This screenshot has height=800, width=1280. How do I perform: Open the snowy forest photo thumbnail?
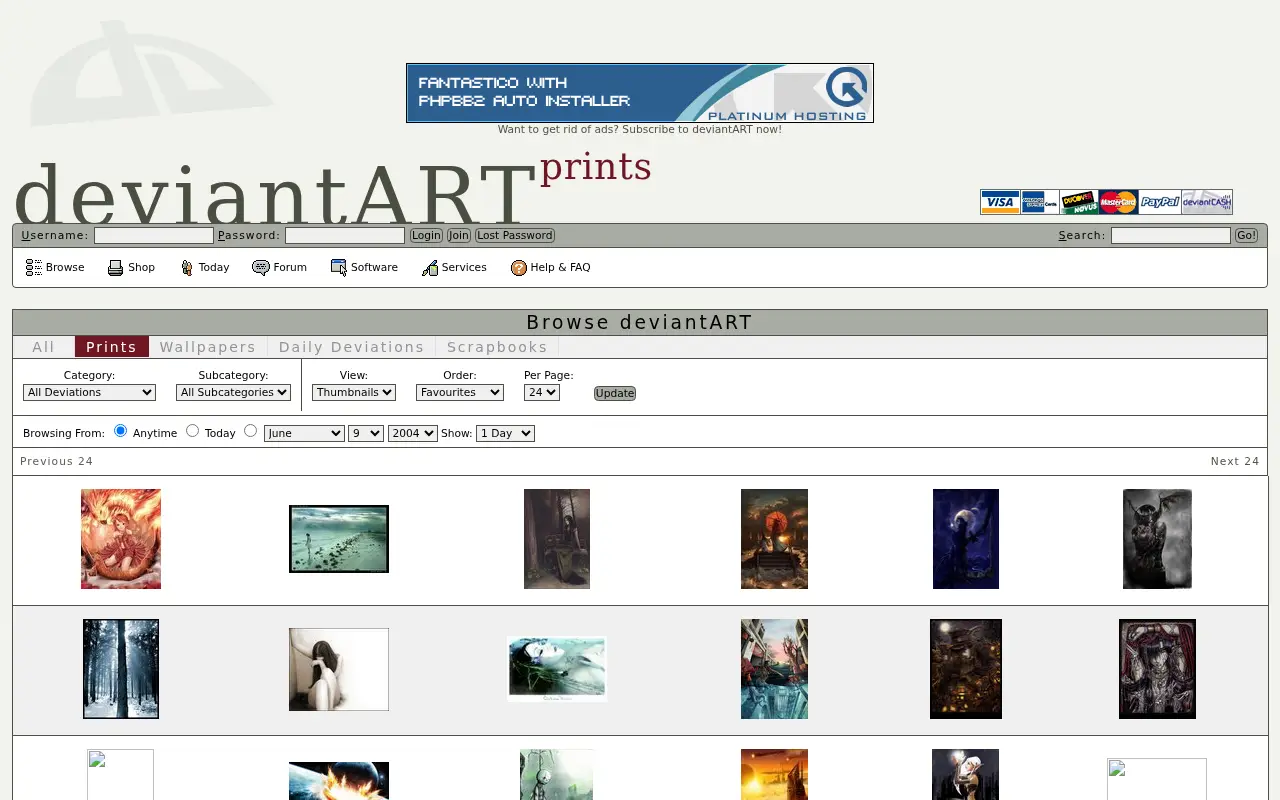tap(121, 669)
